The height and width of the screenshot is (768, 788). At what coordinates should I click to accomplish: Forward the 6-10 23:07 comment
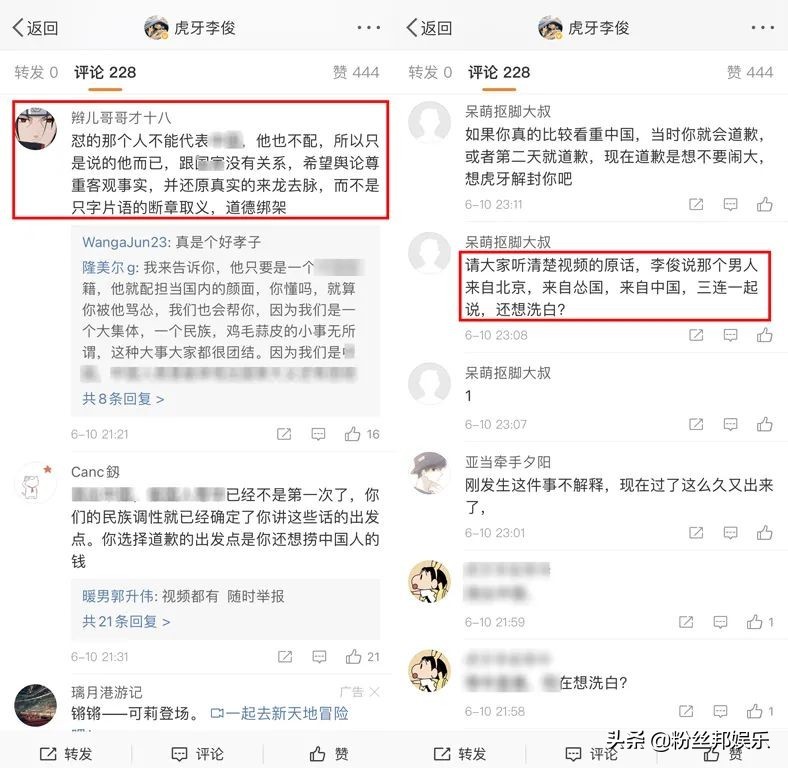click(696, 424)
